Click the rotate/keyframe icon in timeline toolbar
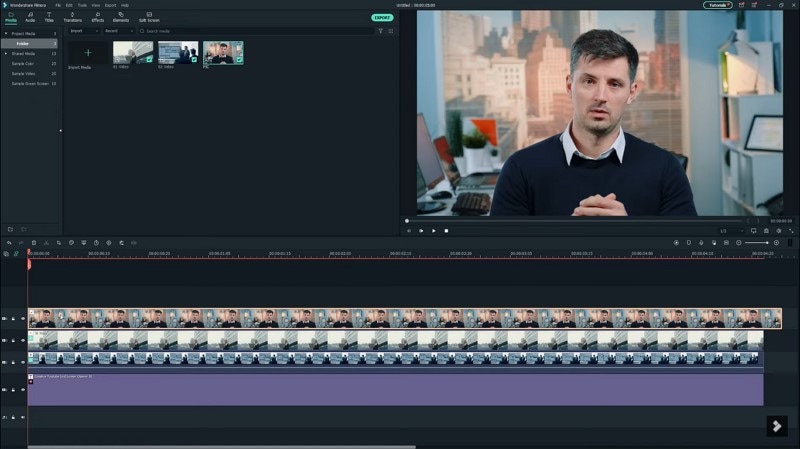Screen dimensions: 800x449 pyautogui.click(x=121, y=243)
